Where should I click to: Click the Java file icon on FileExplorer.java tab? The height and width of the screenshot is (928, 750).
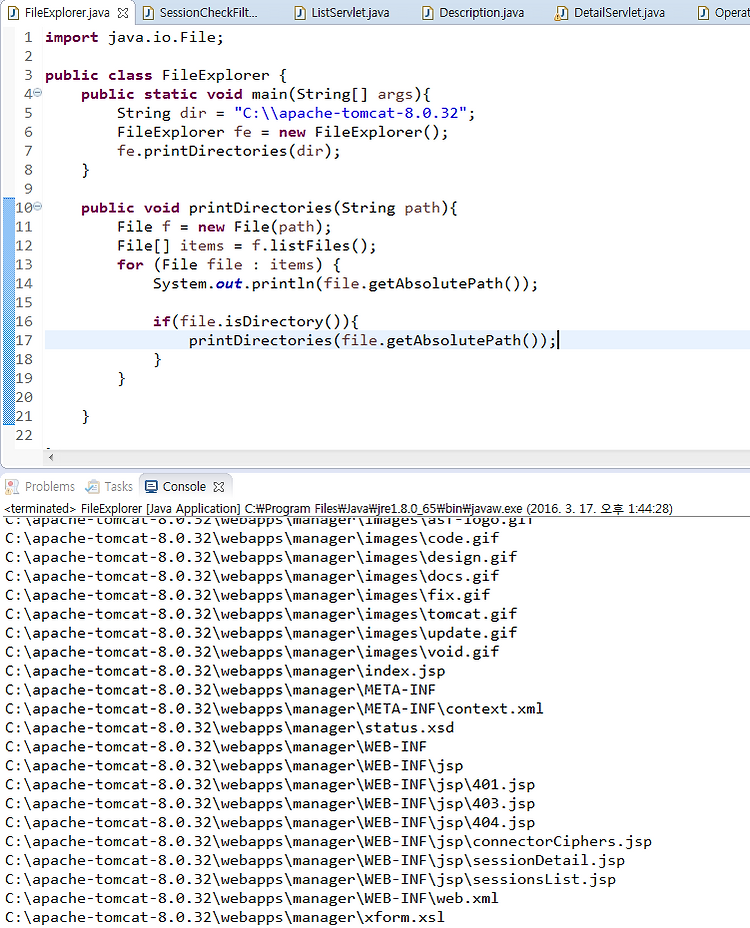click(13, 13)
